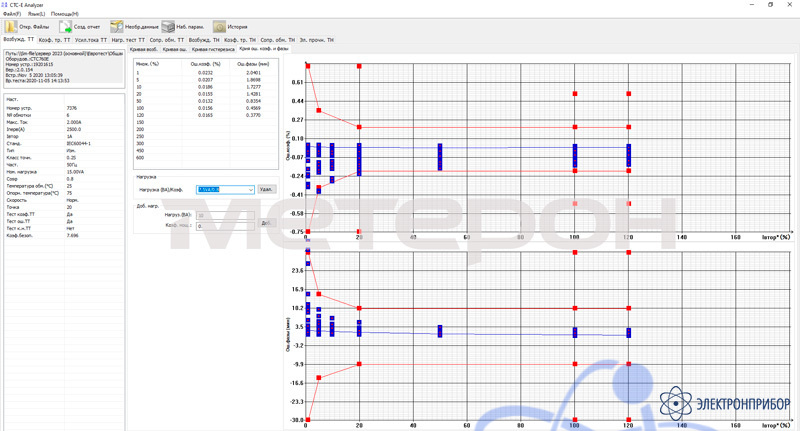Image resolution: width=800 pixels, height=431 pixels.
Task: Click the Нагруз.(ВА) input field
Action: coord(227,215)
